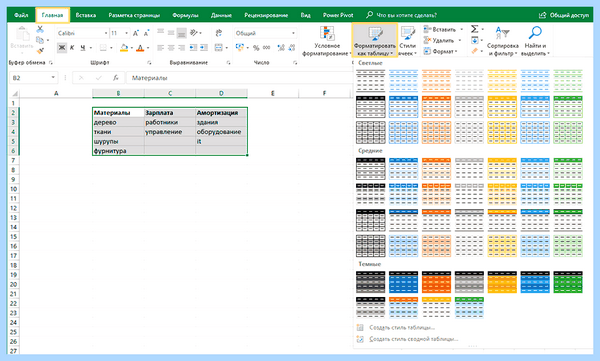Select the Format Painter brush icon
Image resolution: width=600 pixels, height=361 pixels.
[x=40, y=50]
